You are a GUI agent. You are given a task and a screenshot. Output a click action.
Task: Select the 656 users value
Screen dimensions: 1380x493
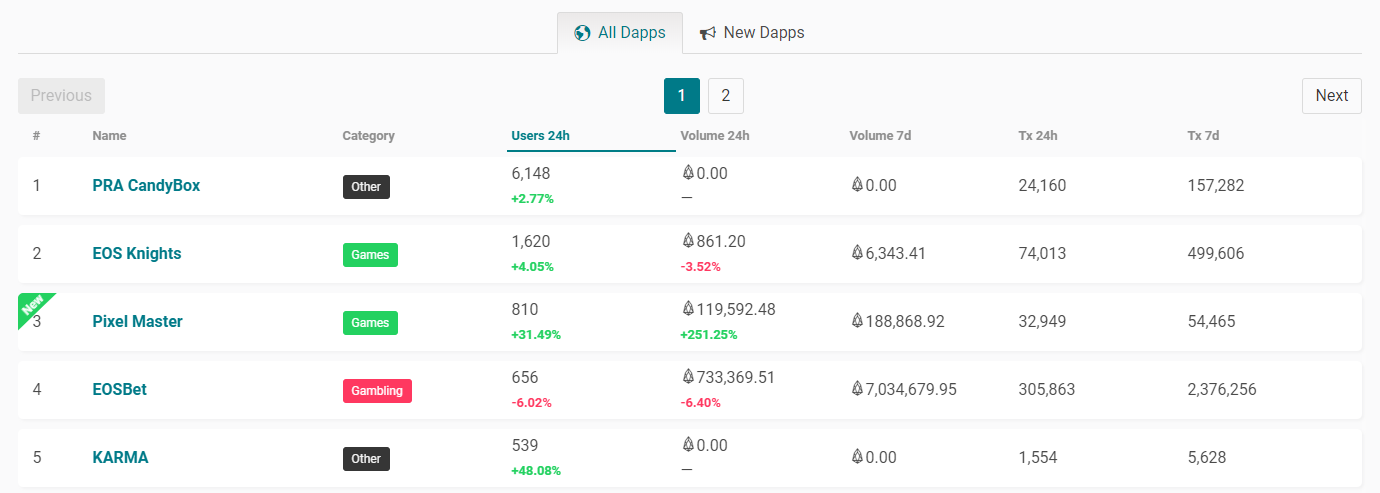point(525,378)
